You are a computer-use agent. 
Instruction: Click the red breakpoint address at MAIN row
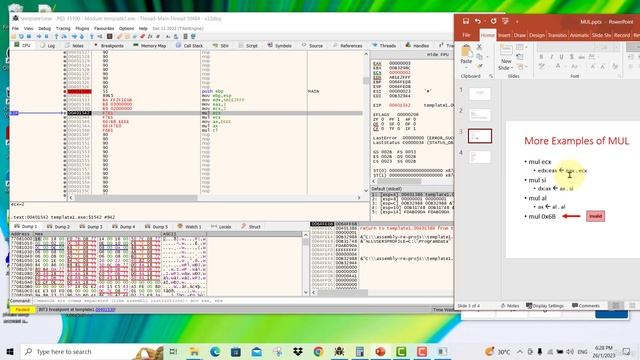click(x=79, y=91)
